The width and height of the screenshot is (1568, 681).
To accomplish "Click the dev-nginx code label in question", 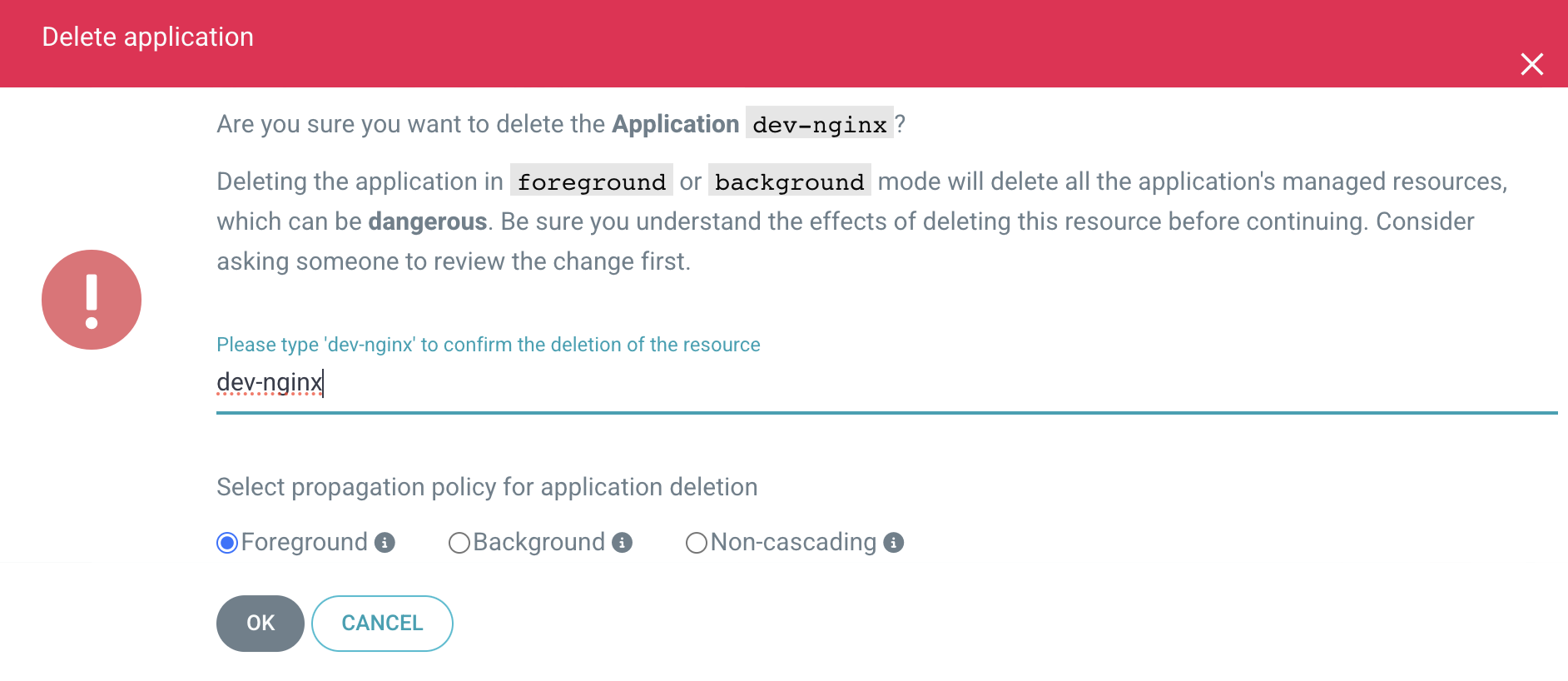I will coord(819,124).
